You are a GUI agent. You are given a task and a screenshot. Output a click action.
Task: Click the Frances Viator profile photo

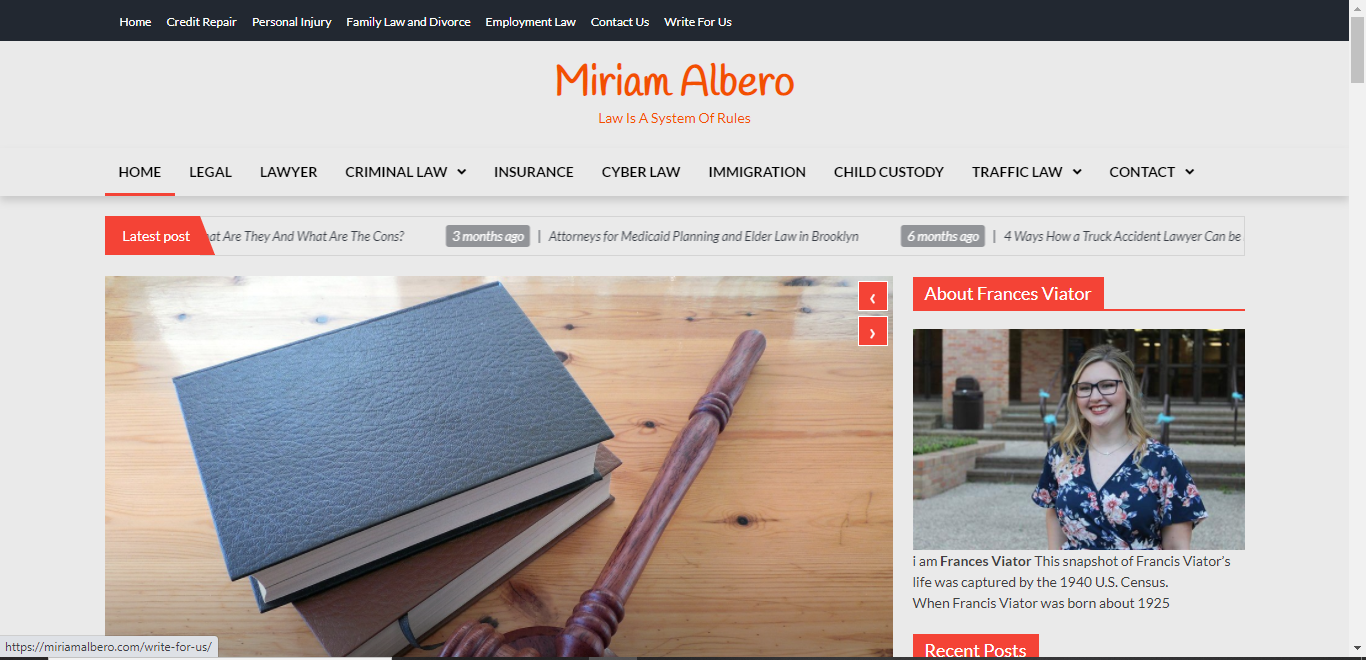[1079, 439]
